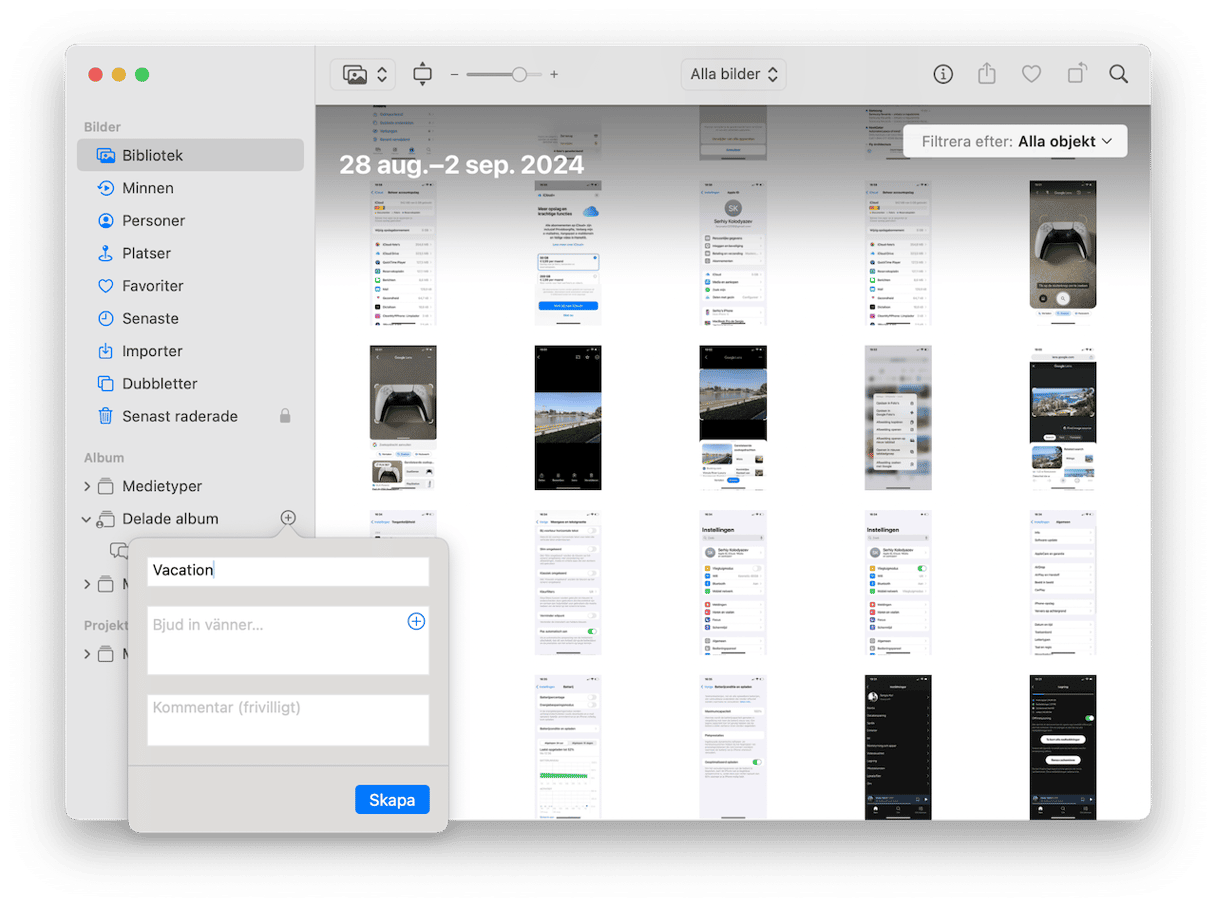
Task: Select Importer download icon
Action: pos(105,351)
